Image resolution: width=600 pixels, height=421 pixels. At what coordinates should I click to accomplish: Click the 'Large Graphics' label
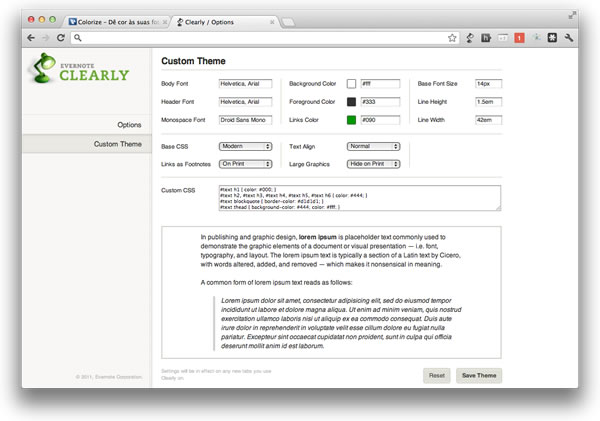pyautogui.click(x=309, y=164)
